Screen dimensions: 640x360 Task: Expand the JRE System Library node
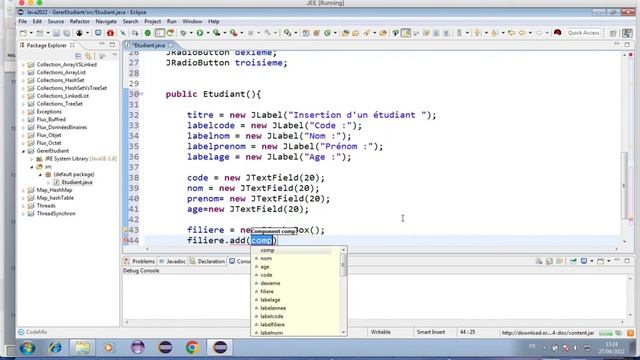point(31,159)
